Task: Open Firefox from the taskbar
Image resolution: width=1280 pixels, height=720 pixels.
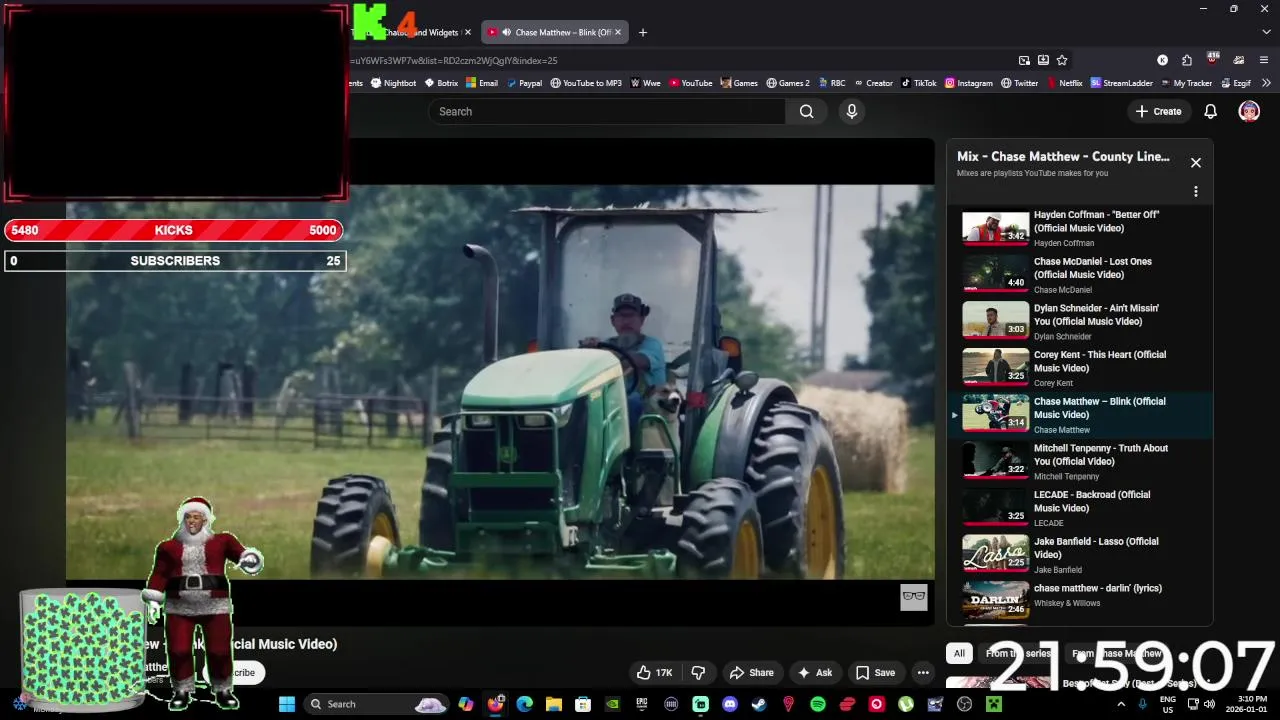Action: (495, 704)
